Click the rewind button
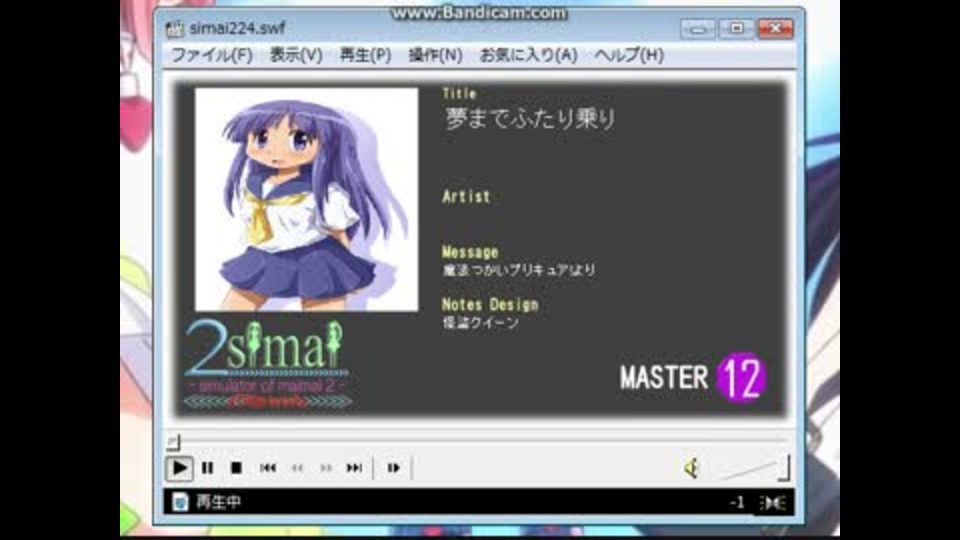Screen dimensions: 960x540 click(x=297, y=468)
